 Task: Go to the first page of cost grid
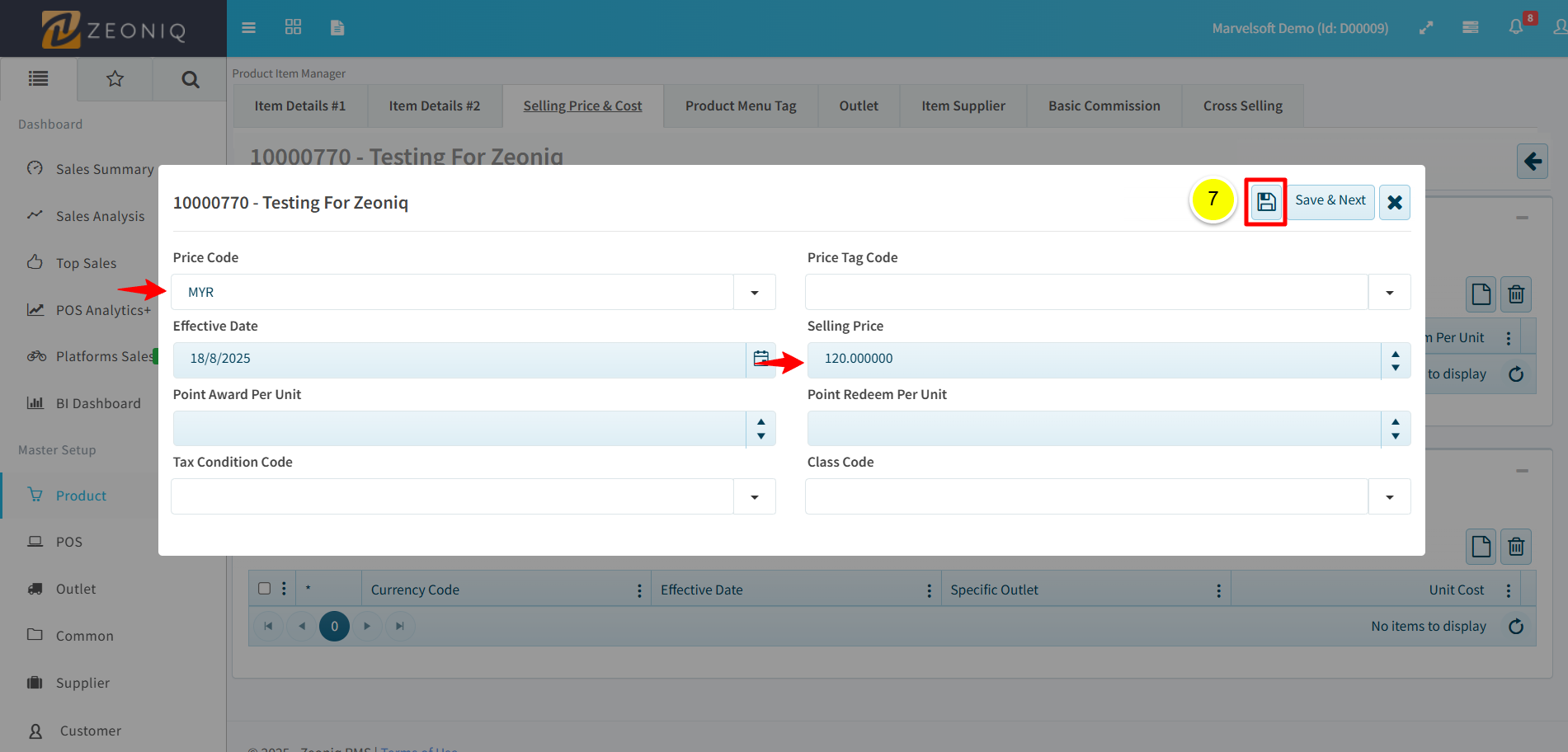(268, 627)
